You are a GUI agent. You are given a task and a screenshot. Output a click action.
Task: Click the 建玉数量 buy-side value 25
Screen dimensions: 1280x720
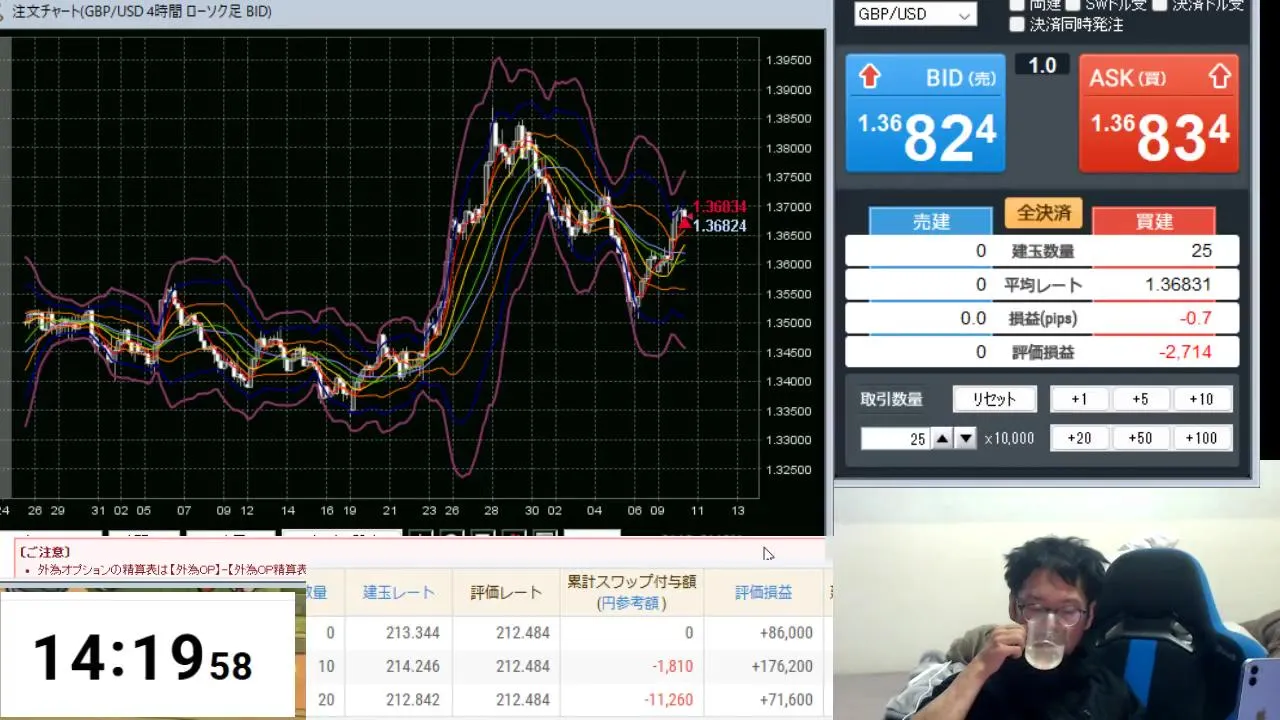(x=1201, y=251)
